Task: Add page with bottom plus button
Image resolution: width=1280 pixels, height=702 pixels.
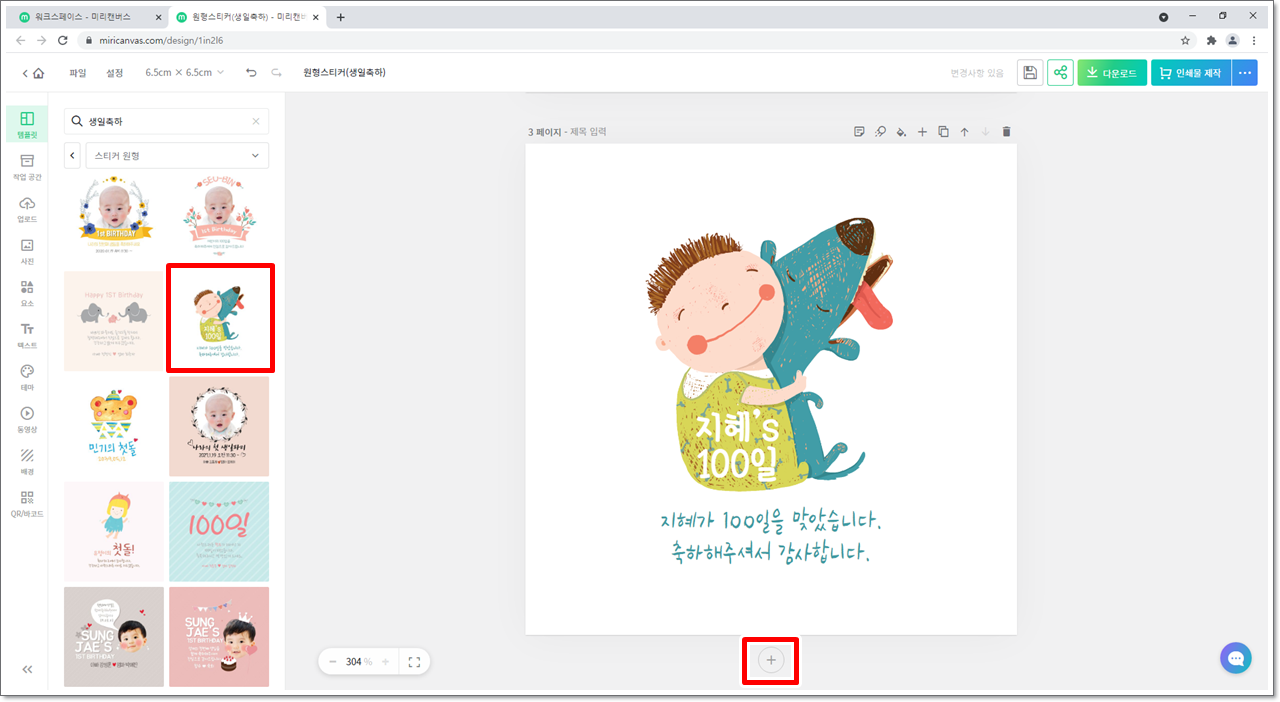Action: tap(770, 660)
